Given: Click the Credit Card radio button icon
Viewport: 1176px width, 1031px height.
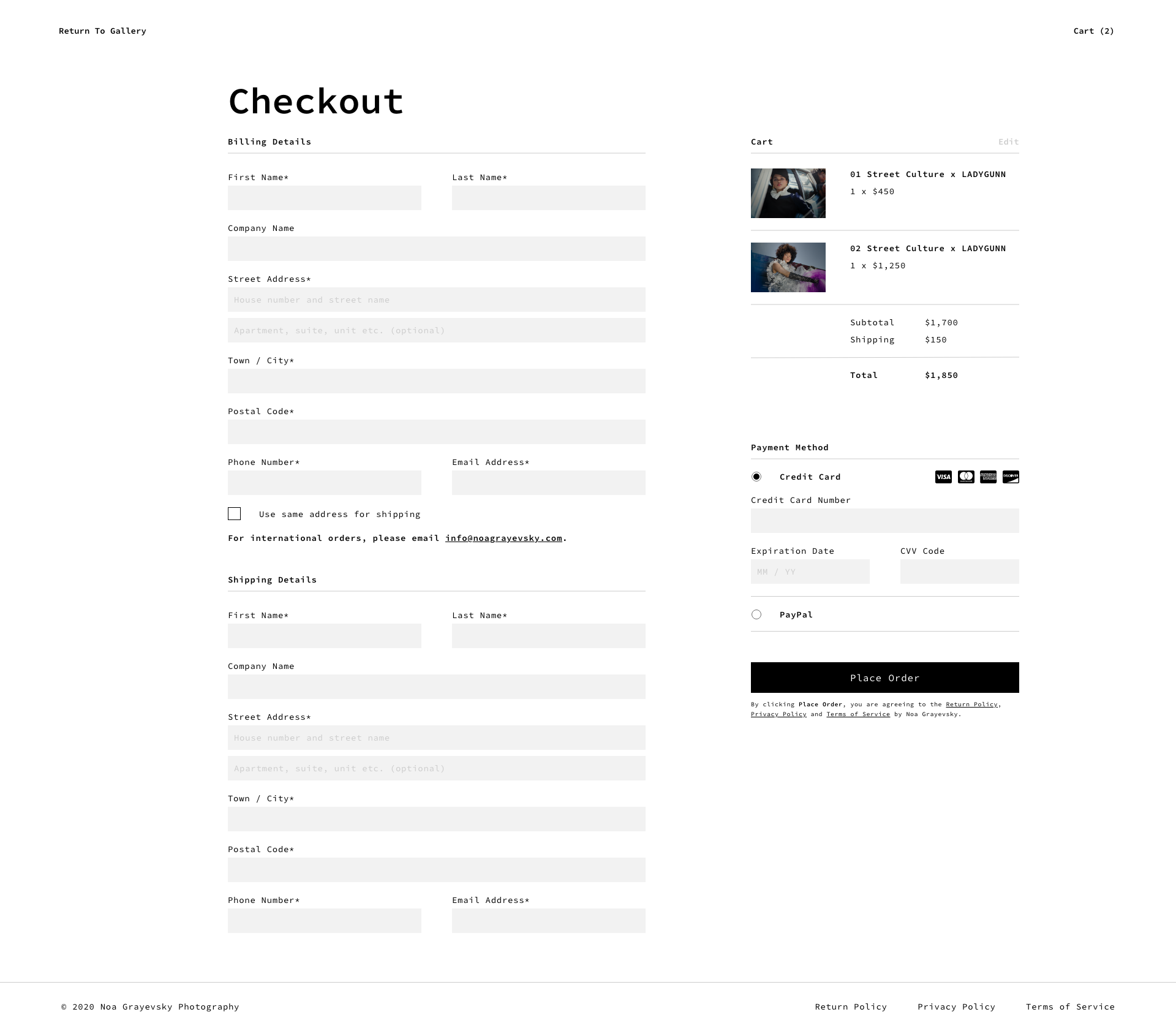Looking at the screenshot, I should tap(757, 477).
